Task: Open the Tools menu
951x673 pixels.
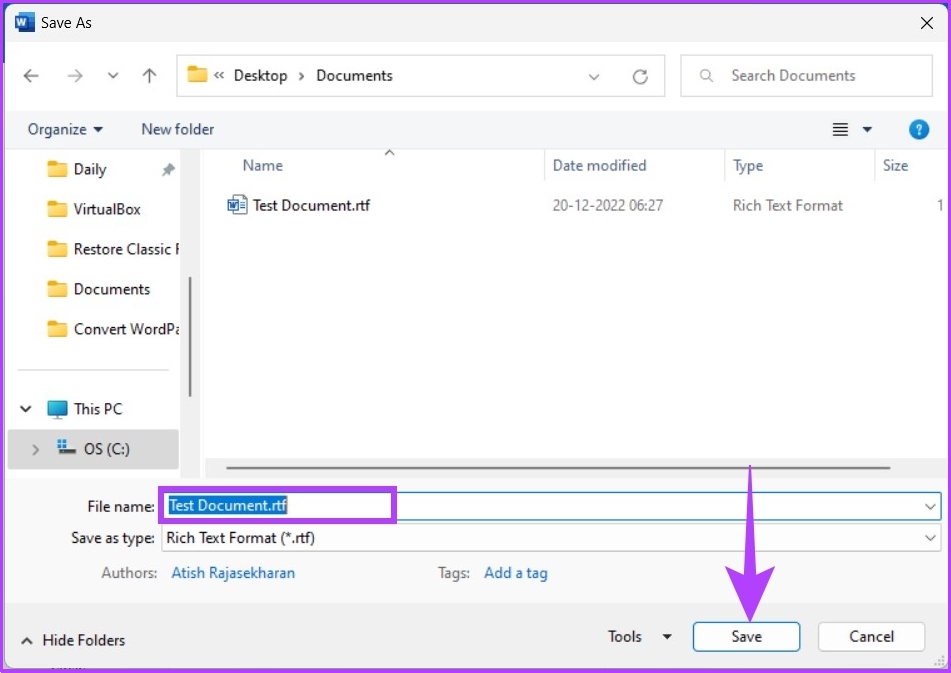Action: click(639, 637)
